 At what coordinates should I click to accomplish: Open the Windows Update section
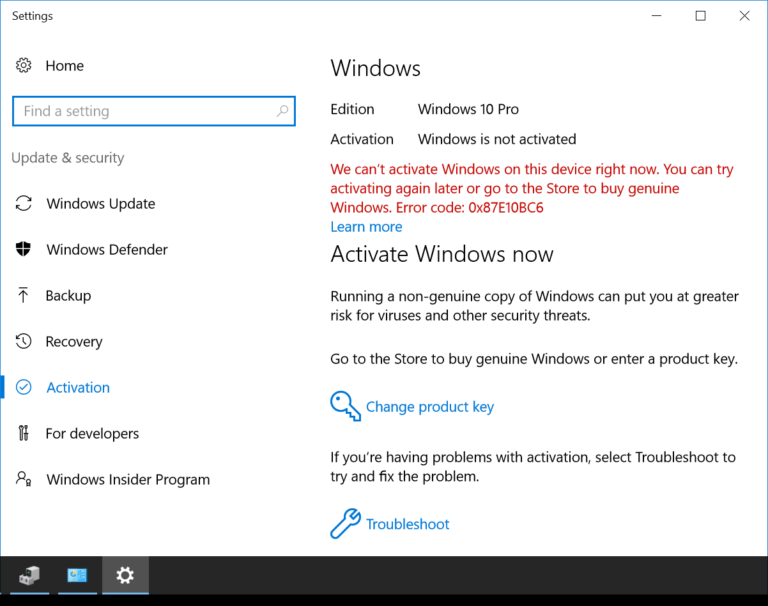[100, 203]
